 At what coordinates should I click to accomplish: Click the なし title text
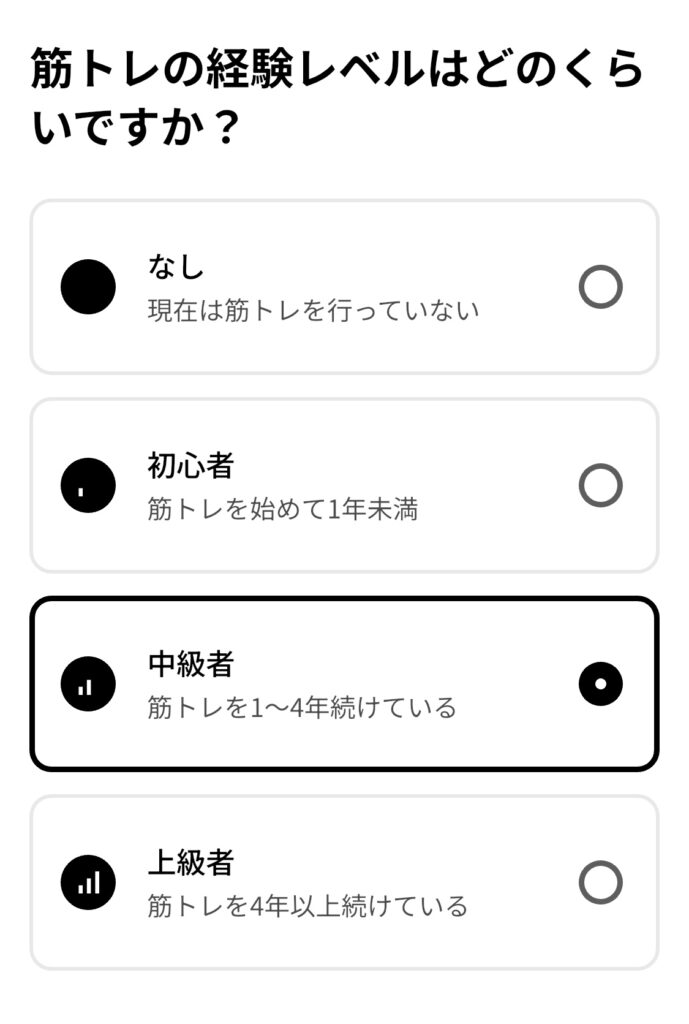176,267
